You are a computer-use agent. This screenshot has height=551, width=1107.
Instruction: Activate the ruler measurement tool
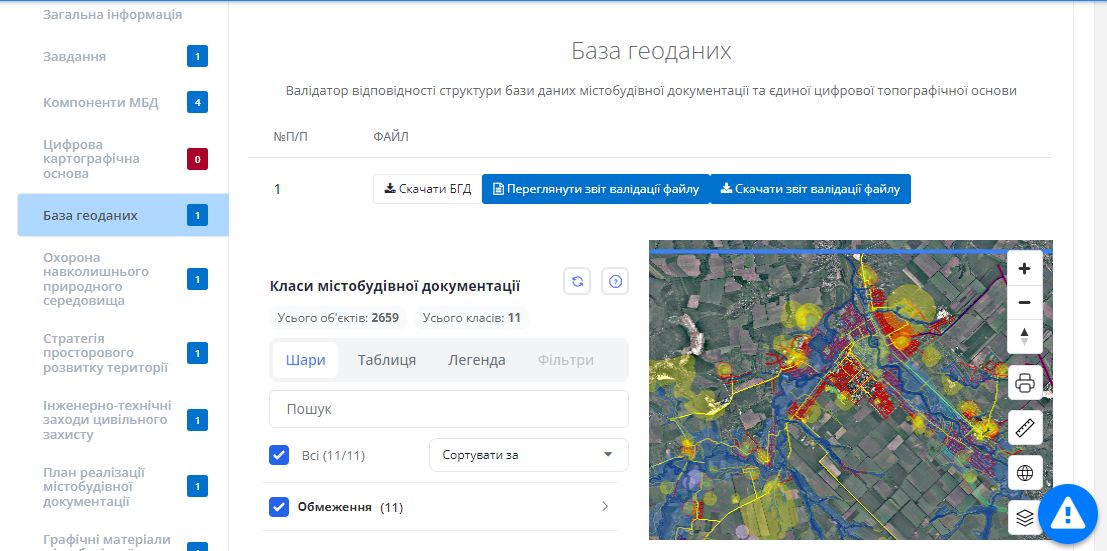point(1024,427)
